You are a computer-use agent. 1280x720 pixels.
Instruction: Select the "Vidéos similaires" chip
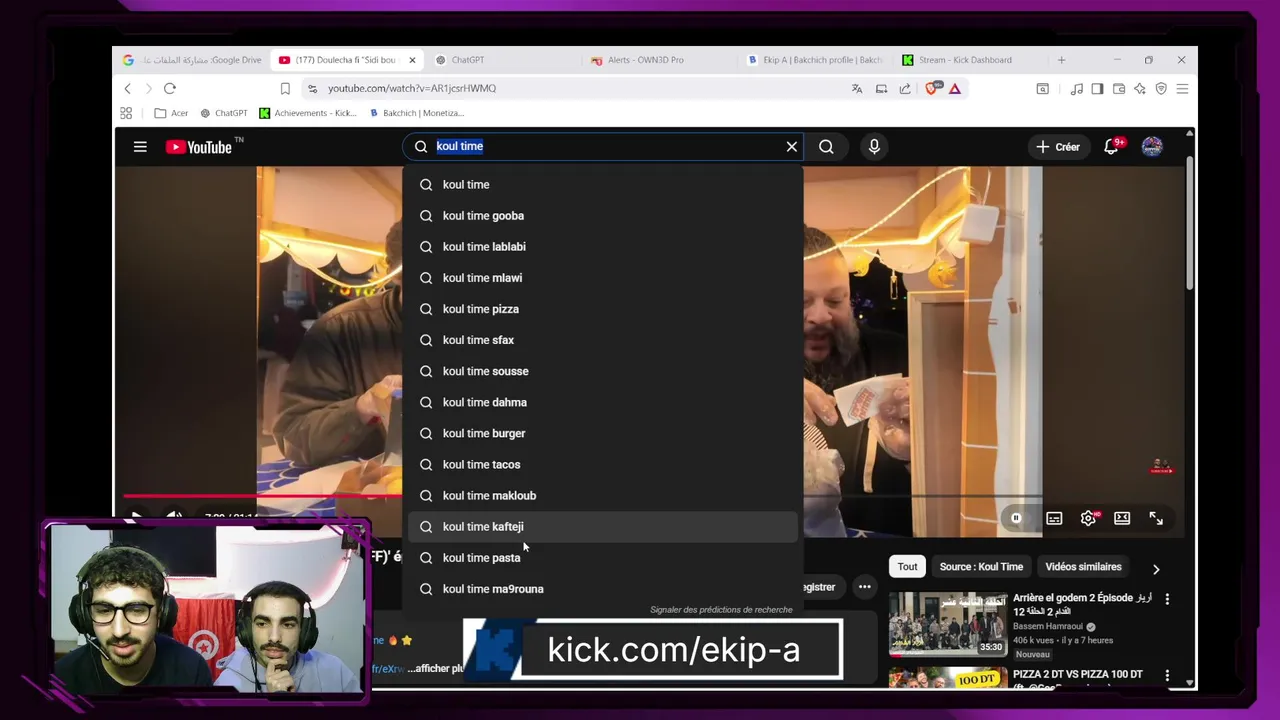tap(1083, 567)
